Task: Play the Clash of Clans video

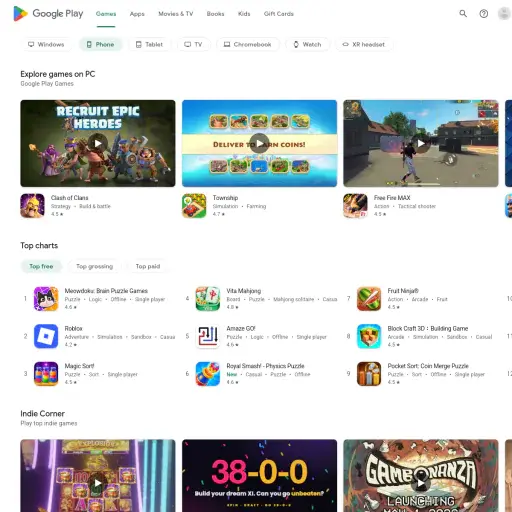Action: [x=98, y=143]
